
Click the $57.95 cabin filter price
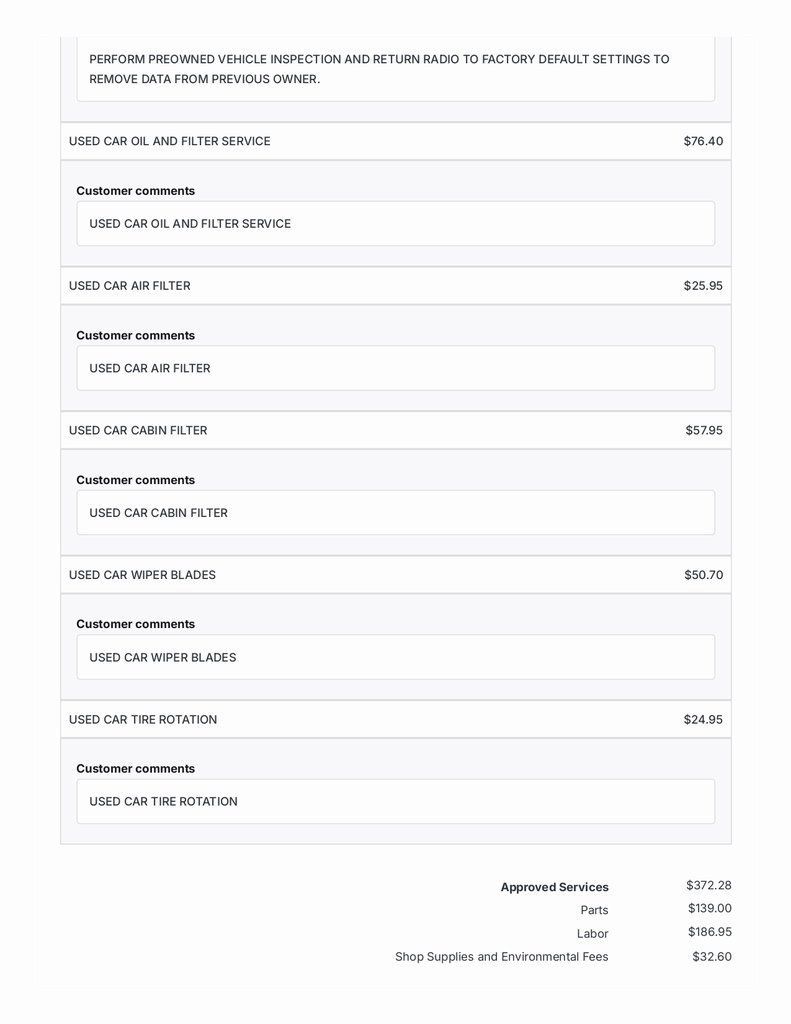coord(704,431)
